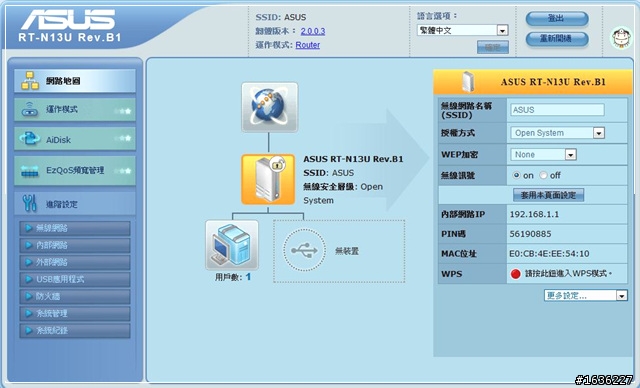Click the tools icon beside 進階設定
The height and width of the screenshot is (388, 640).
[29, 203]
